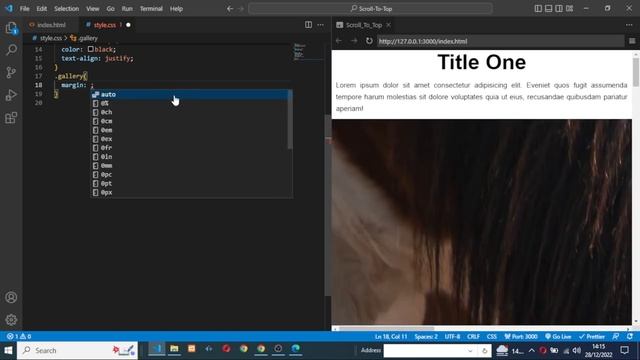This screenshot has height=360, width=640.
Task: Select the Scroll_To_Top preview tab
Action: 364,25
